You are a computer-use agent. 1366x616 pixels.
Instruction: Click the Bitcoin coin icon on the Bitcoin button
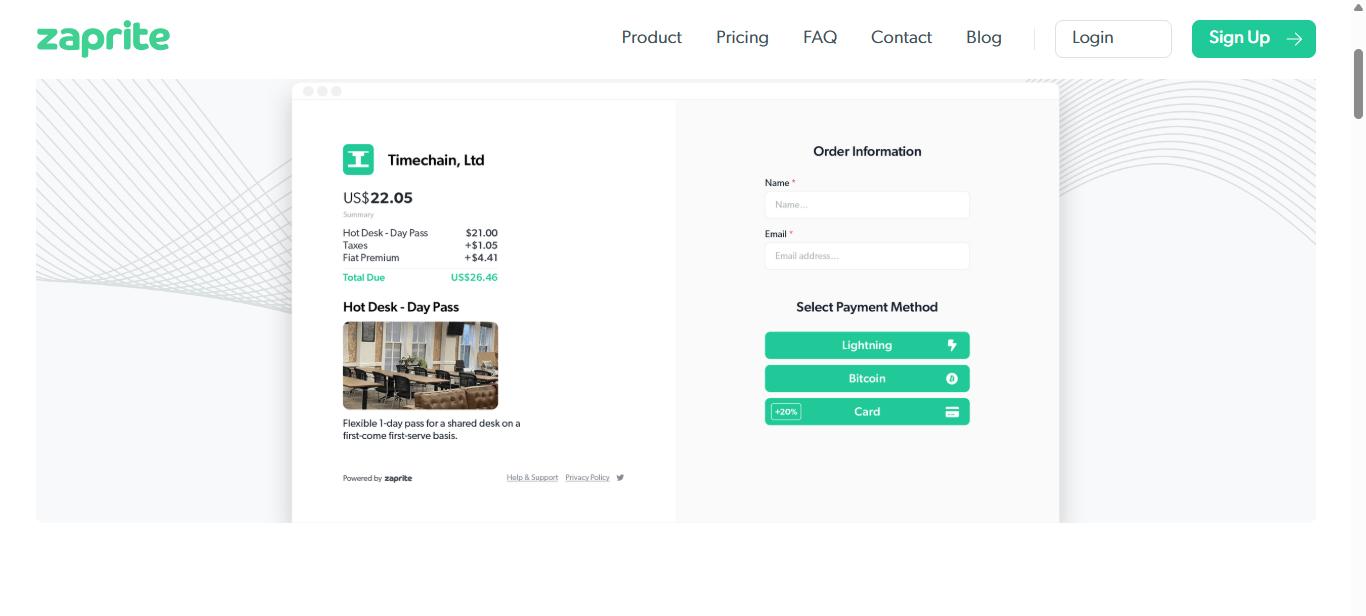tap(952, 379)
